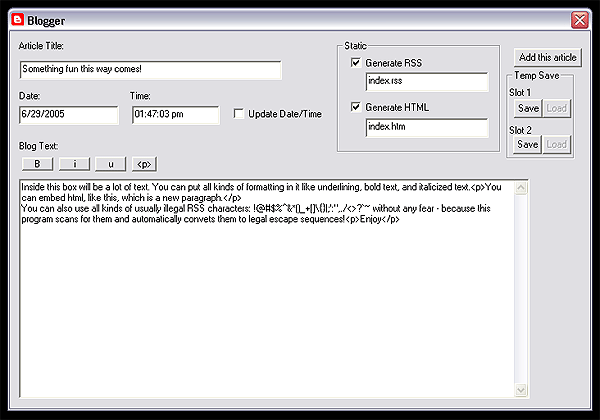Select the Time input field

[175, 115]
